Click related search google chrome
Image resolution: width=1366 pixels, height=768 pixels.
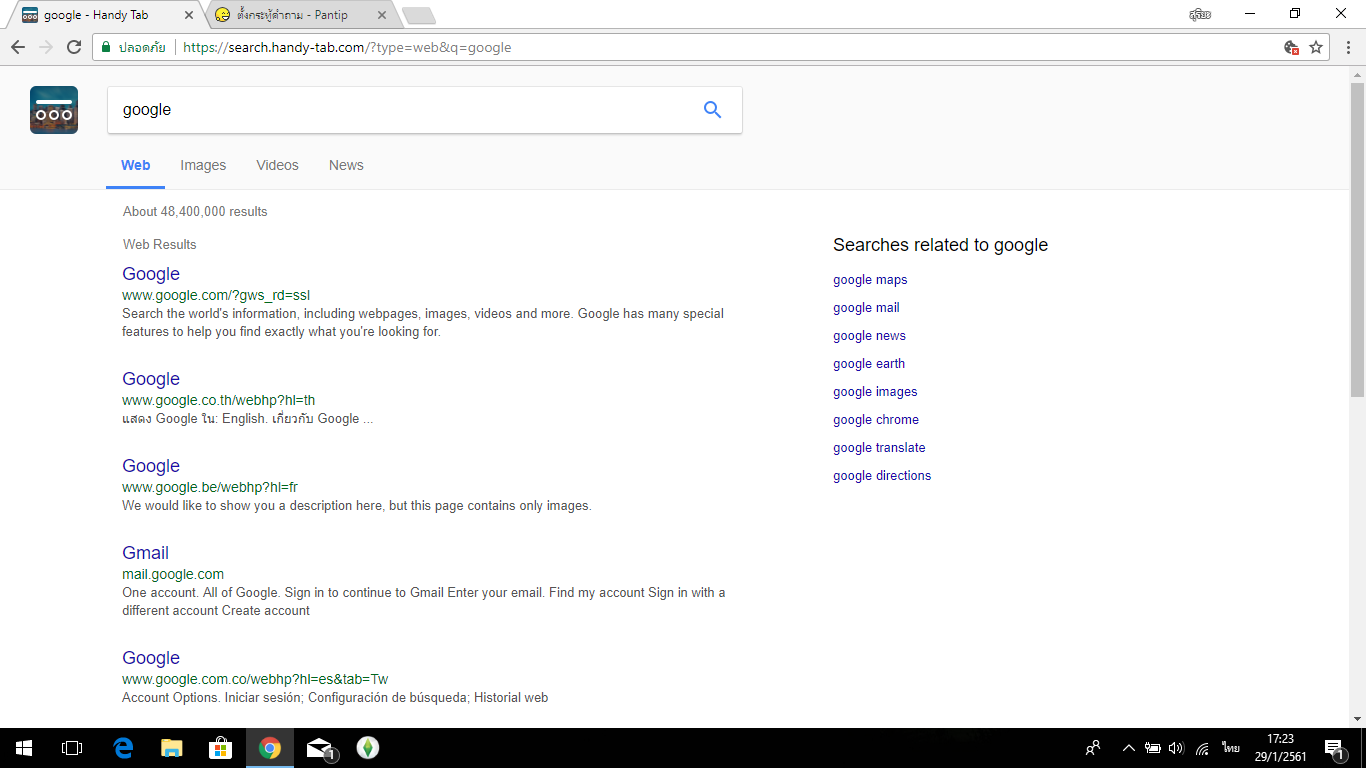tap(876, 420)
